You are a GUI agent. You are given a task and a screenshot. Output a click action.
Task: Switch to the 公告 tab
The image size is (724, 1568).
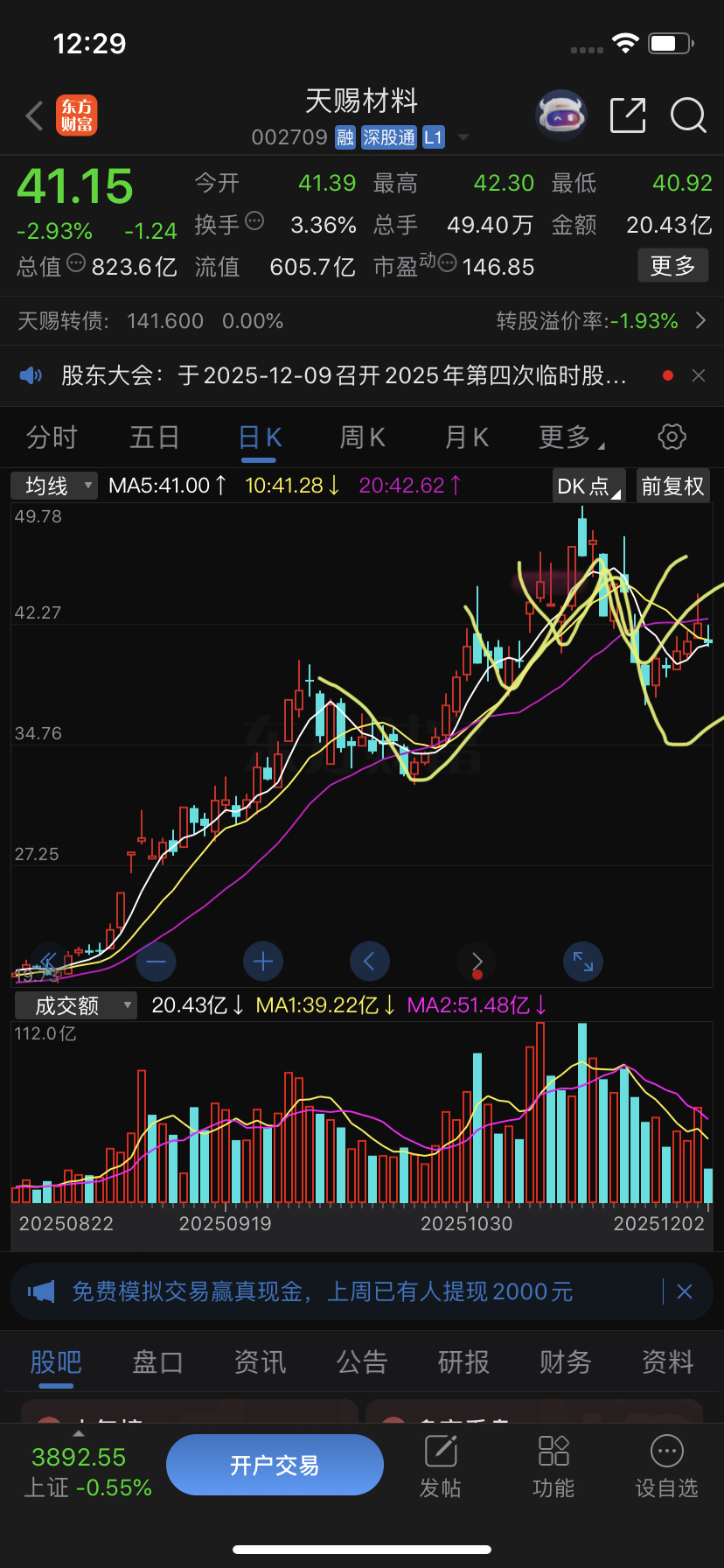tap(361, 1362)
